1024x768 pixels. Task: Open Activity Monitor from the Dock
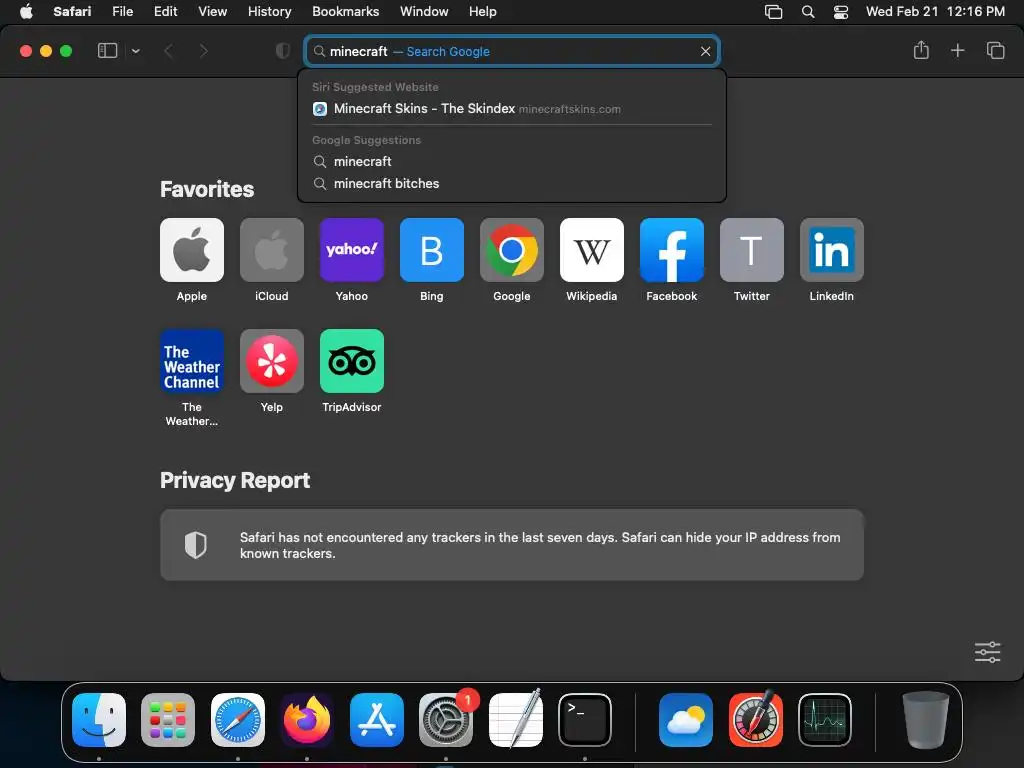825,720
